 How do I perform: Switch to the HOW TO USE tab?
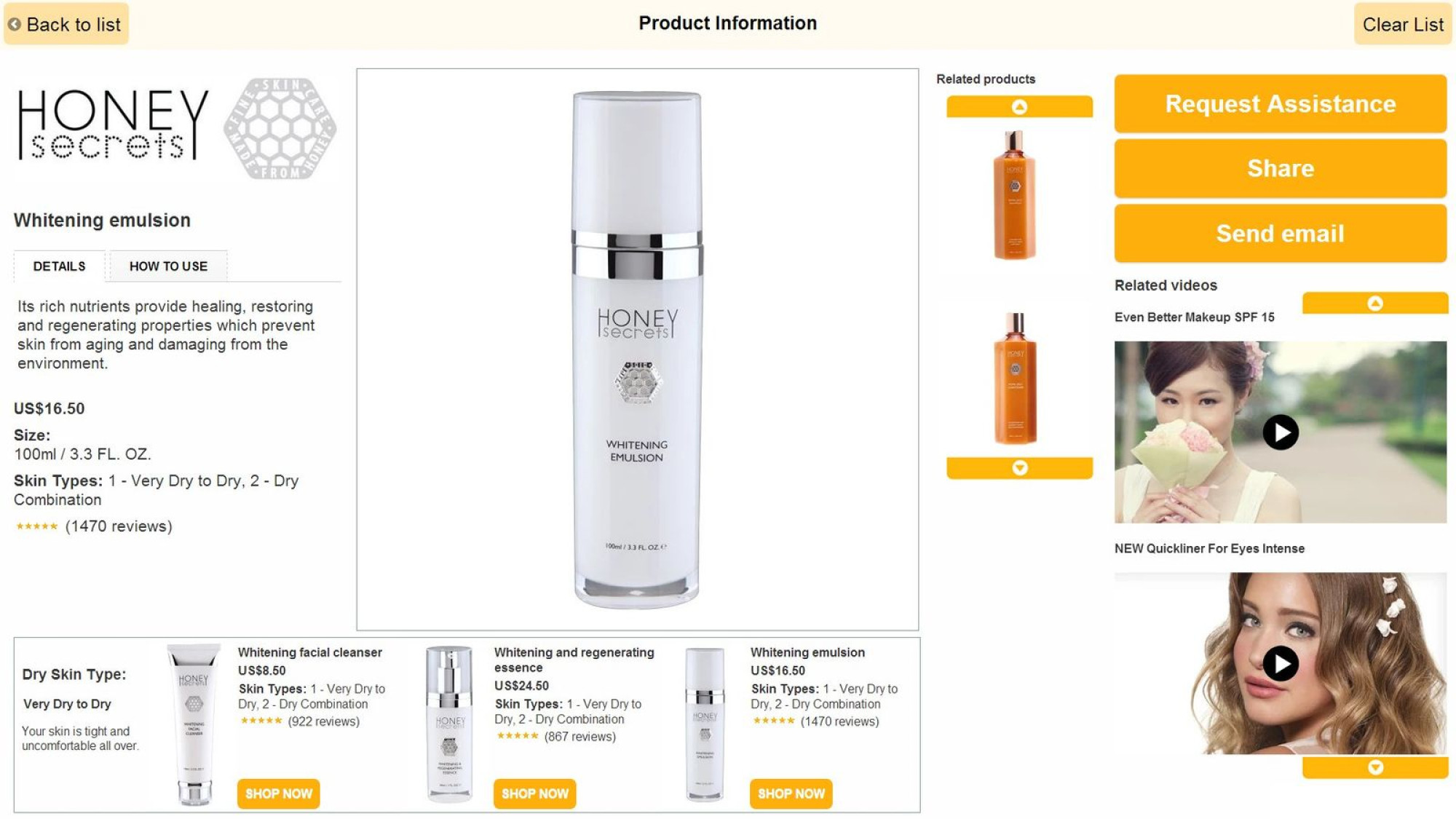(x=168, y=266)
